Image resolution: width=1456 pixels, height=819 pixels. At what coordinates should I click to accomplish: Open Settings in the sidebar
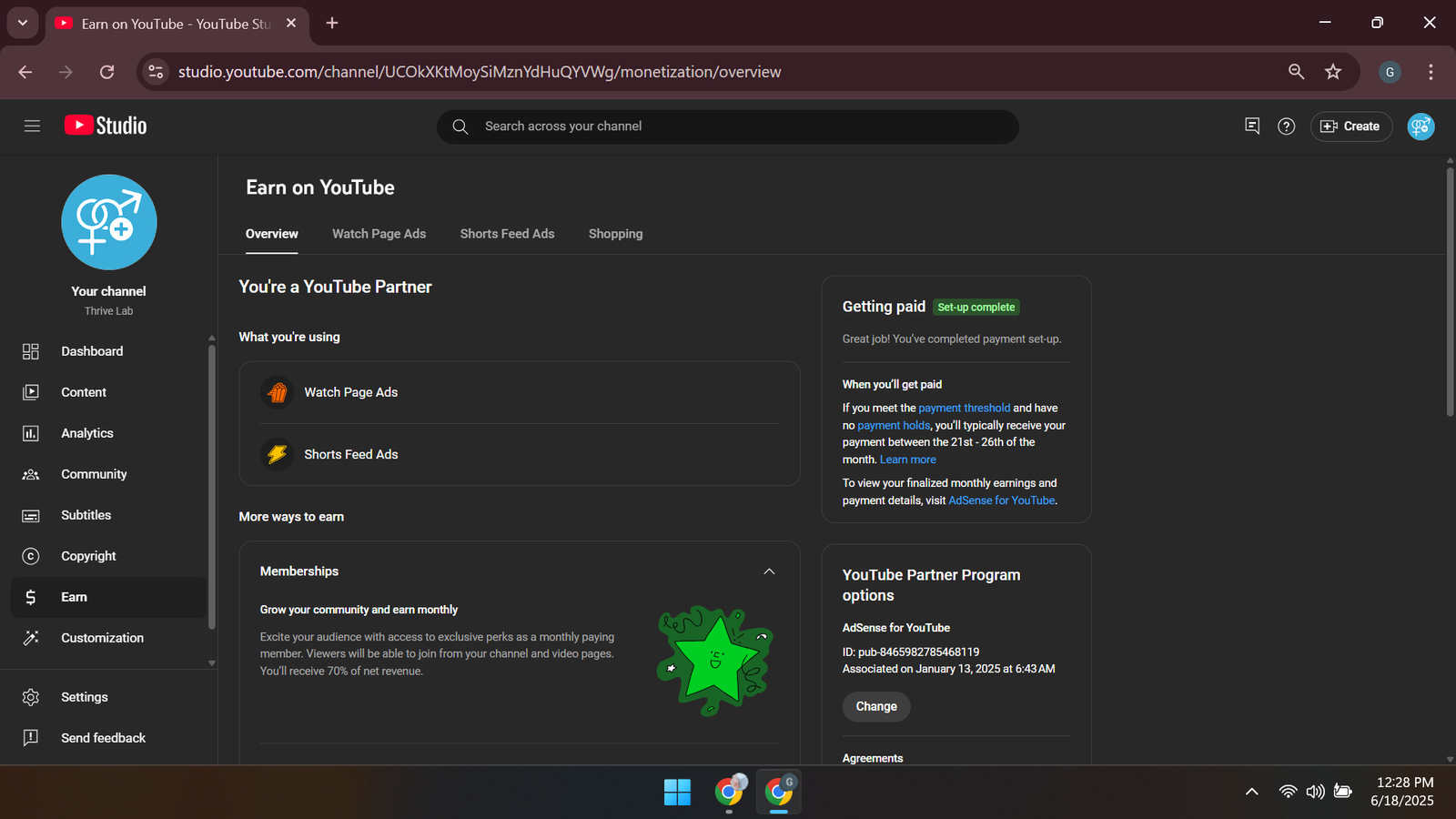pyautogui.click(x=109, y=697)
